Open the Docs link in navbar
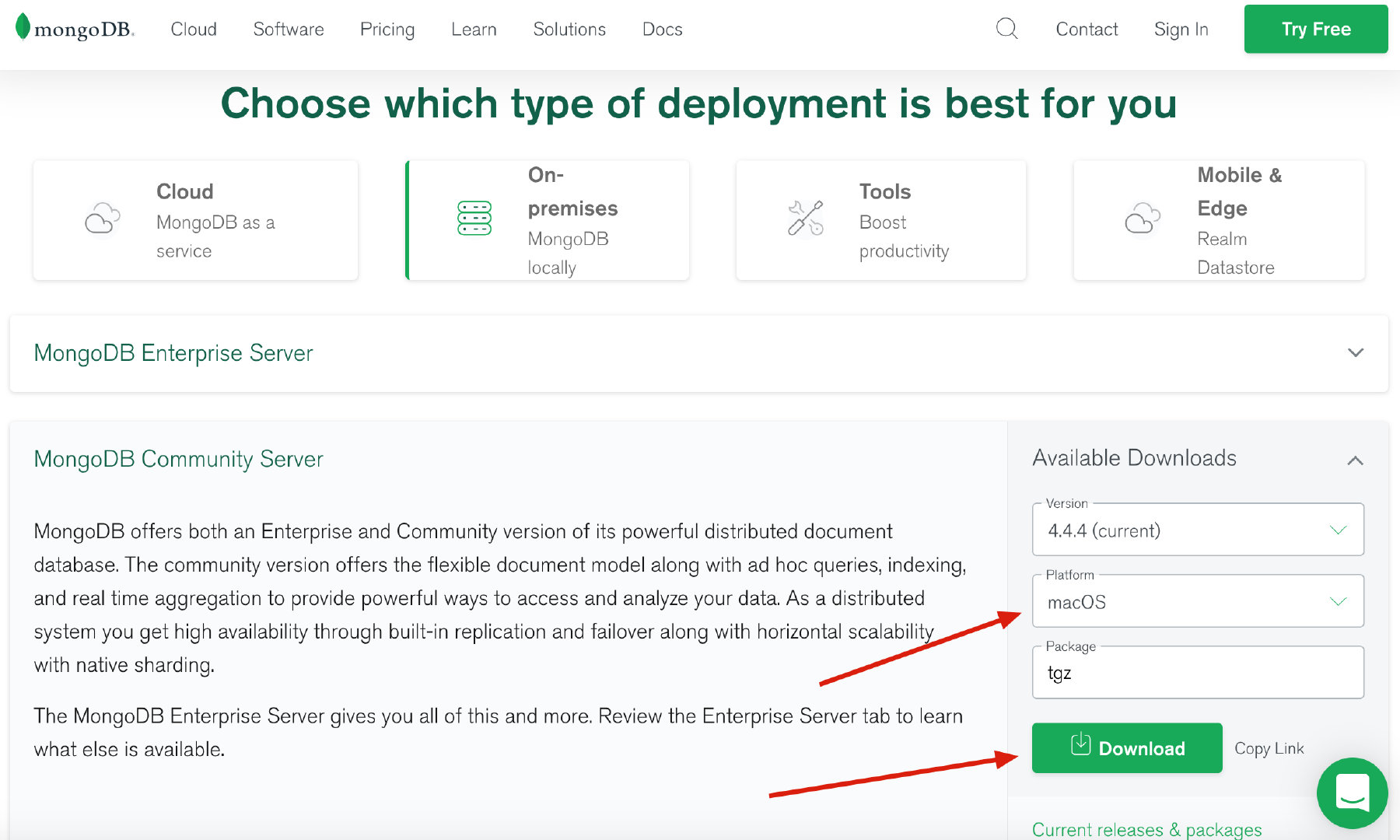Viewport: 1400px width, 840px height. point(662,30)
